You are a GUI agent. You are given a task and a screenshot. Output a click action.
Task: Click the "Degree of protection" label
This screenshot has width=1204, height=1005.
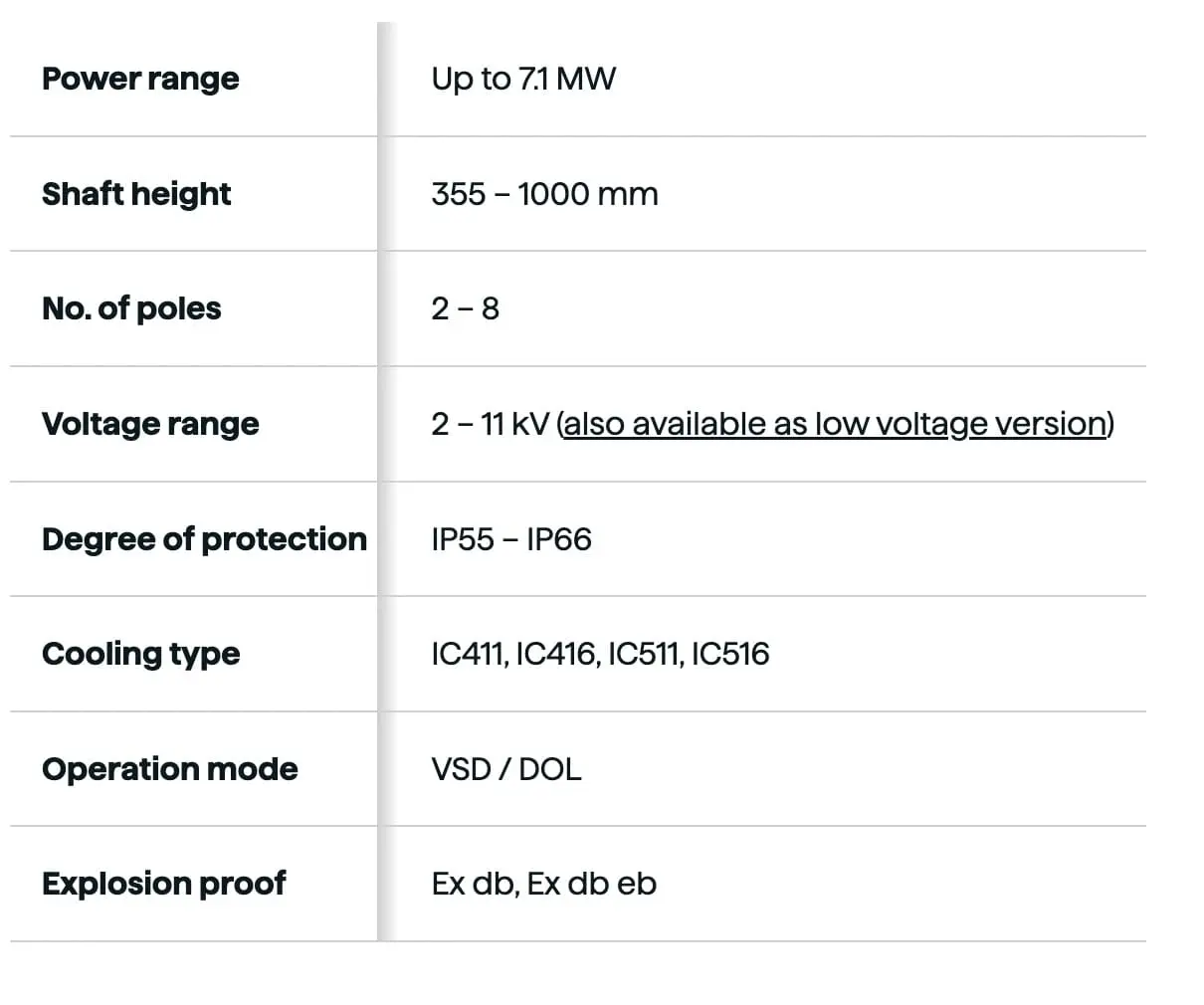(204, 539)
